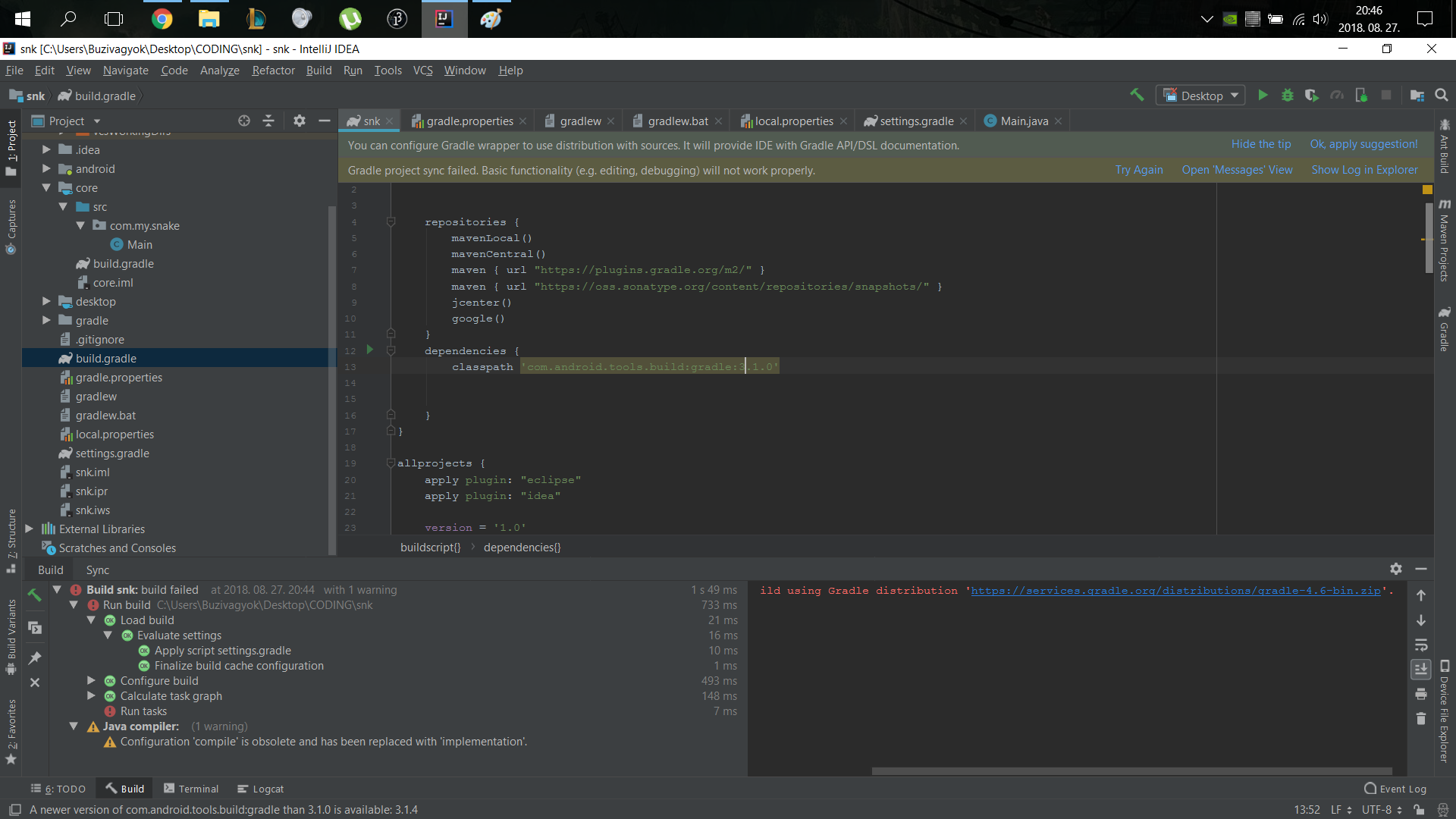The width and height of the screenshot is (1456, 819).
Task: Click Try Again to retry Gradle sync
Action: [x=1138, y=170]
